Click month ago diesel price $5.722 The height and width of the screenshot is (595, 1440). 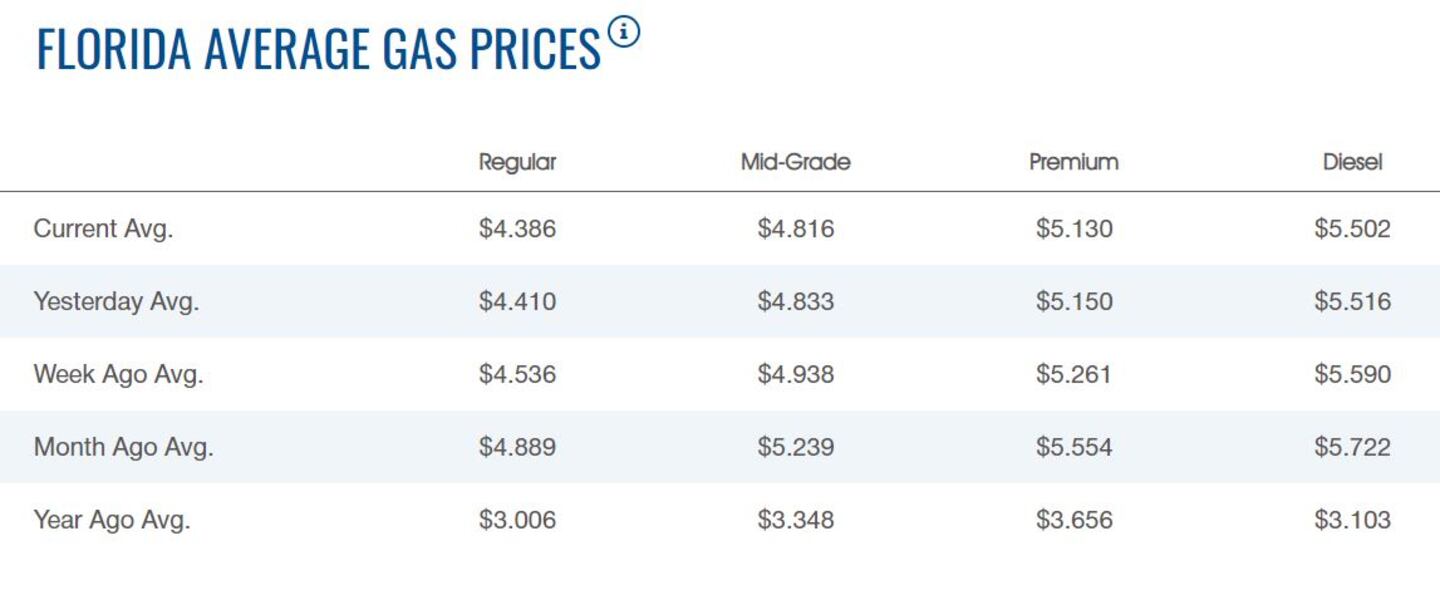click(x=1352, y=448)
